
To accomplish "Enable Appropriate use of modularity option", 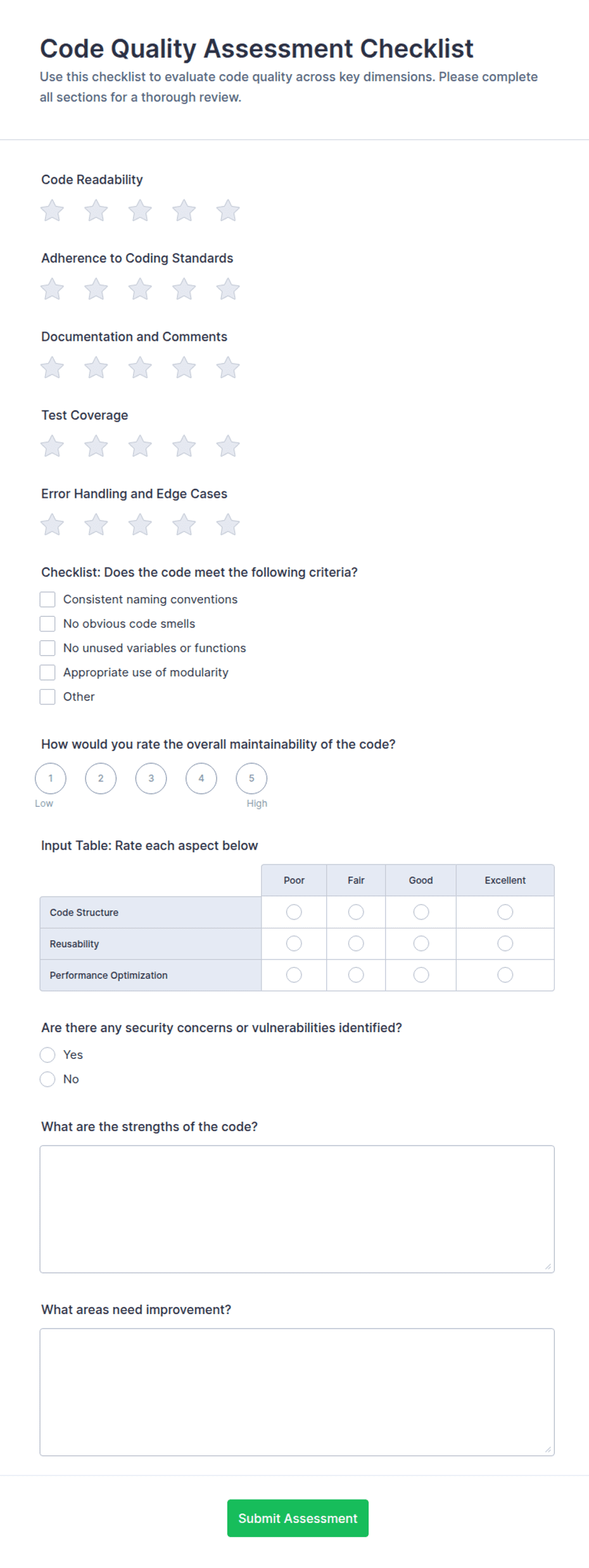I will (47, 672).
